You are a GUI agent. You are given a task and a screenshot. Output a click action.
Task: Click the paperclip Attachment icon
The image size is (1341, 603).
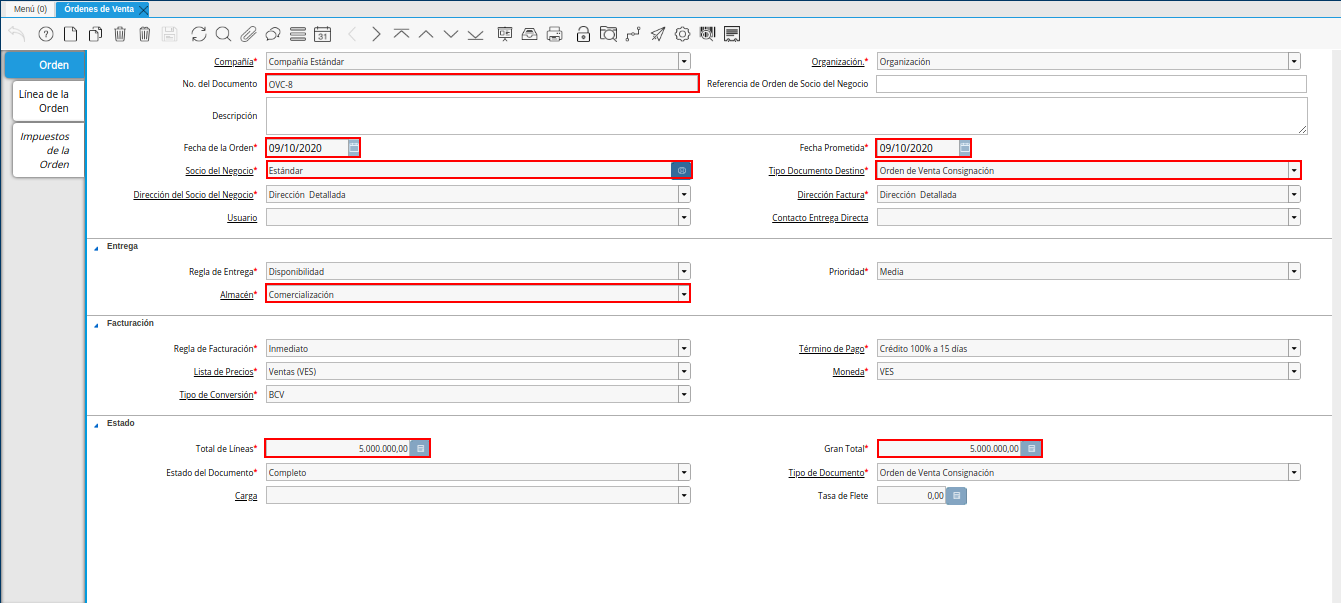click(248, 34)
